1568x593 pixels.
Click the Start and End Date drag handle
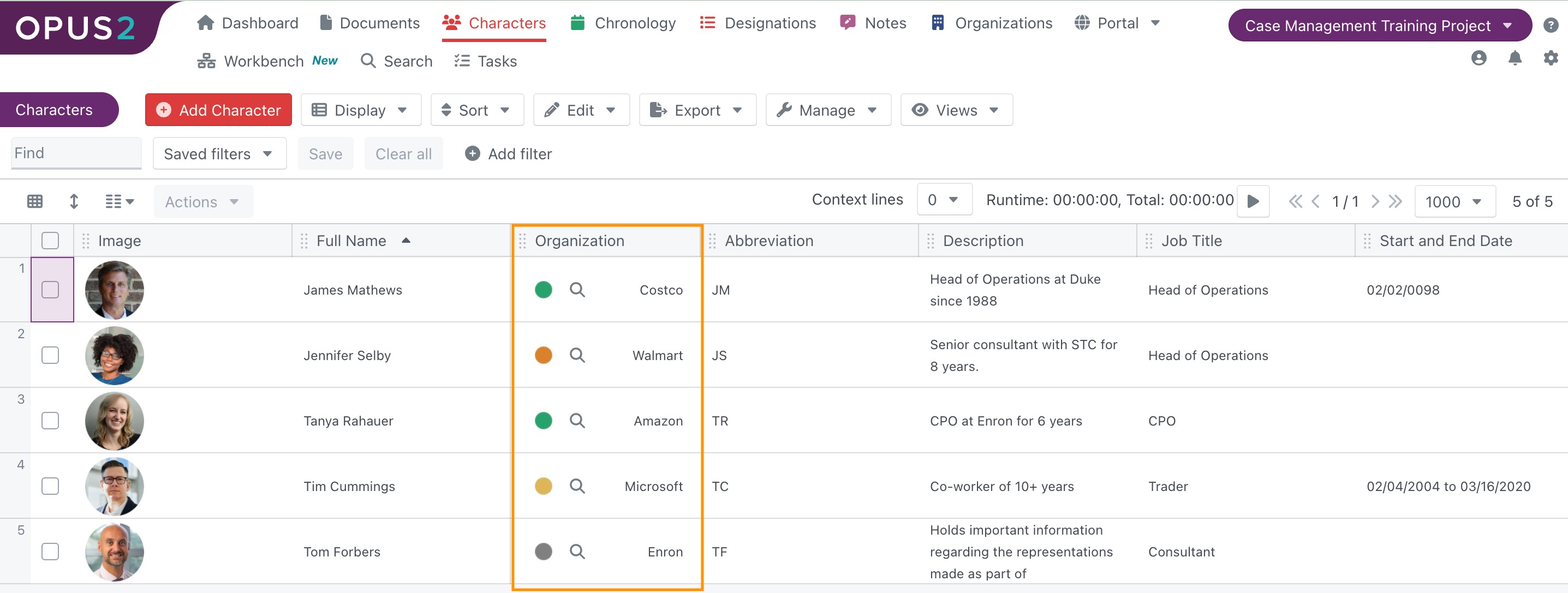(1367, 241)
